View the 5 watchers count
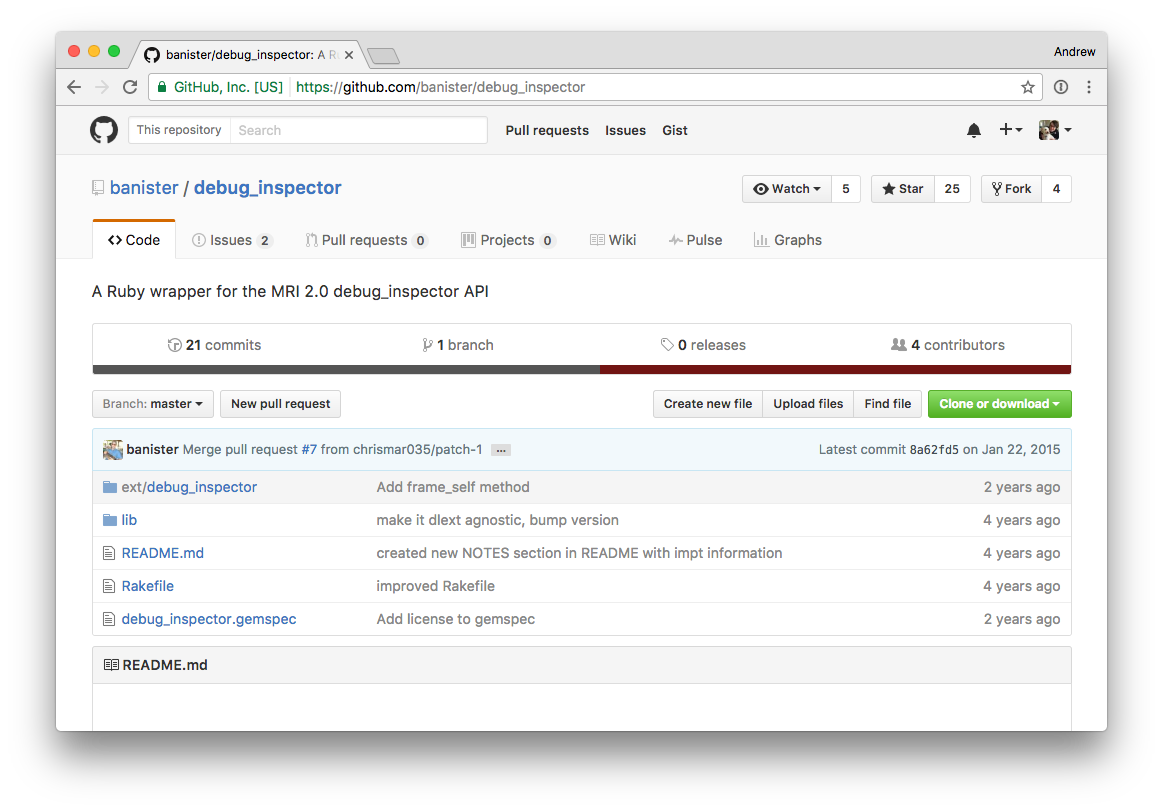The width and height of the screenshot is (1163, 811). click(846, 189)
